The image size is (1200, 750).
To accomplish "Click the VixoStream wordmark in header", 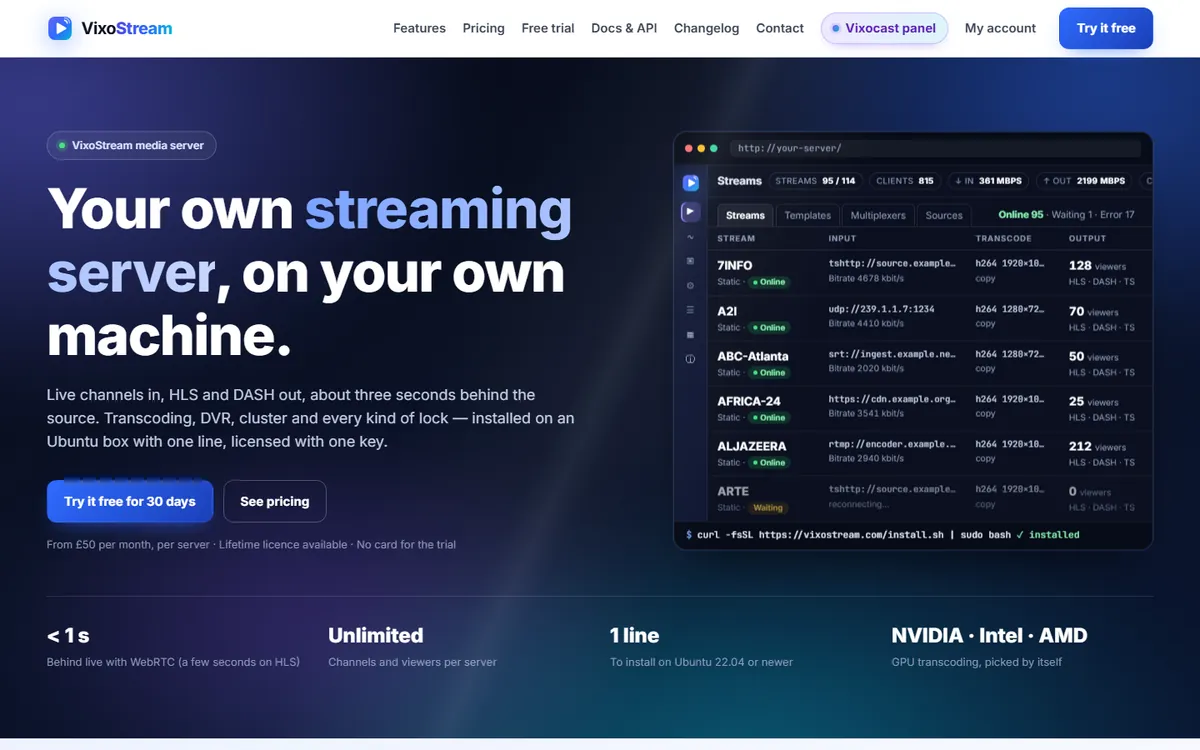I will coord(127,28).
